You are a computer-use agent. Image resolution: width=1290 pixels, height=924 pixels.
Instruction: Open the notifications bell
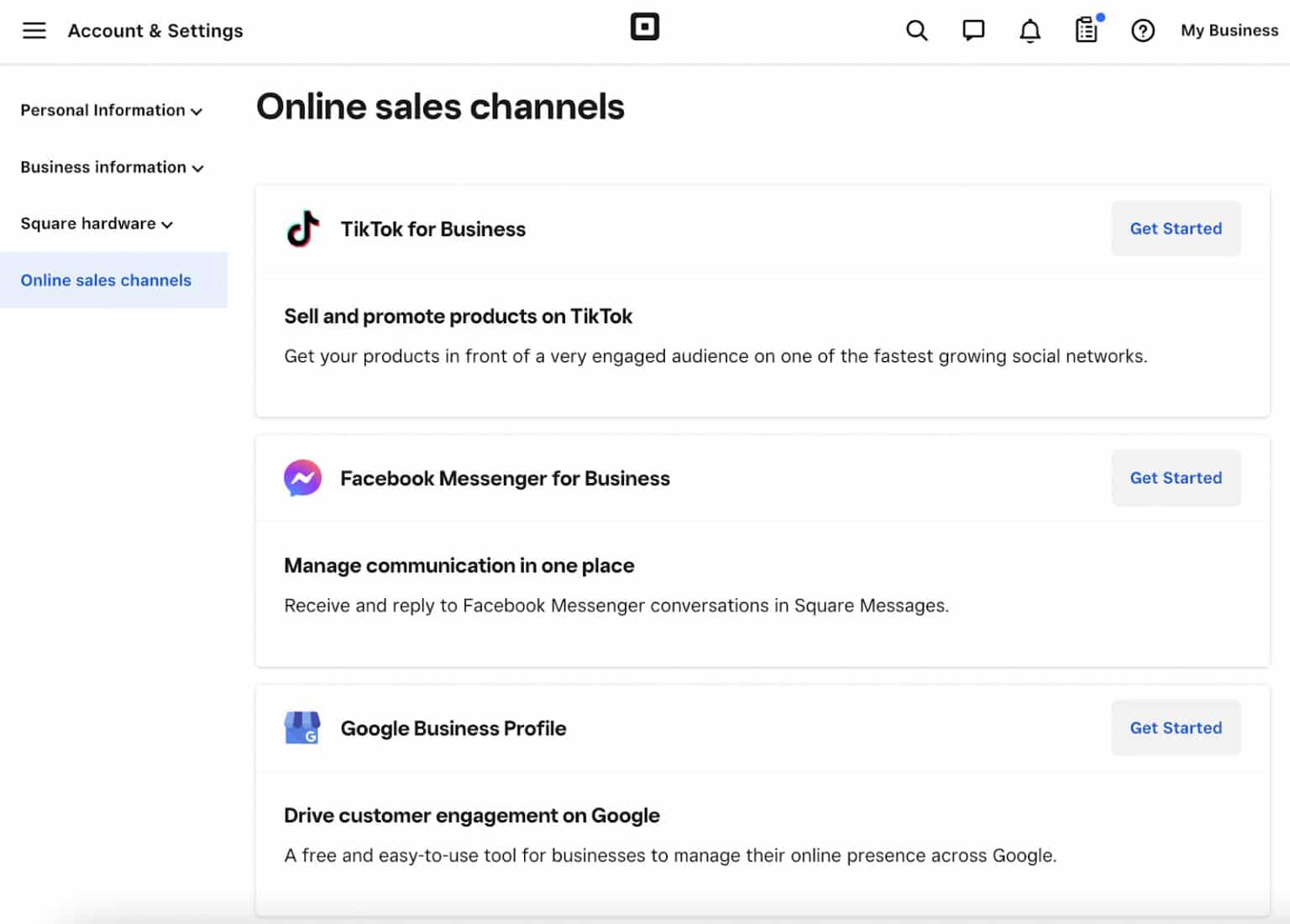point(1029,30)
